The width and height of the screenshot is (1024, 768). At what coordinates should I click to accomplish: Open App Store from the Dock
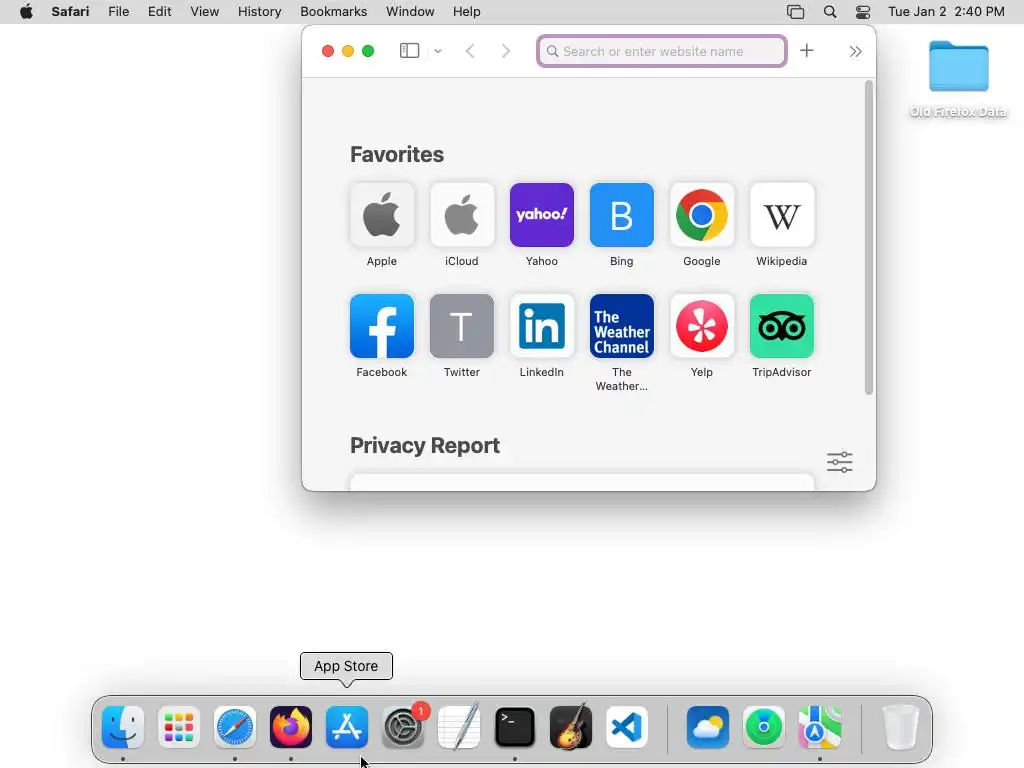point(347,727)
